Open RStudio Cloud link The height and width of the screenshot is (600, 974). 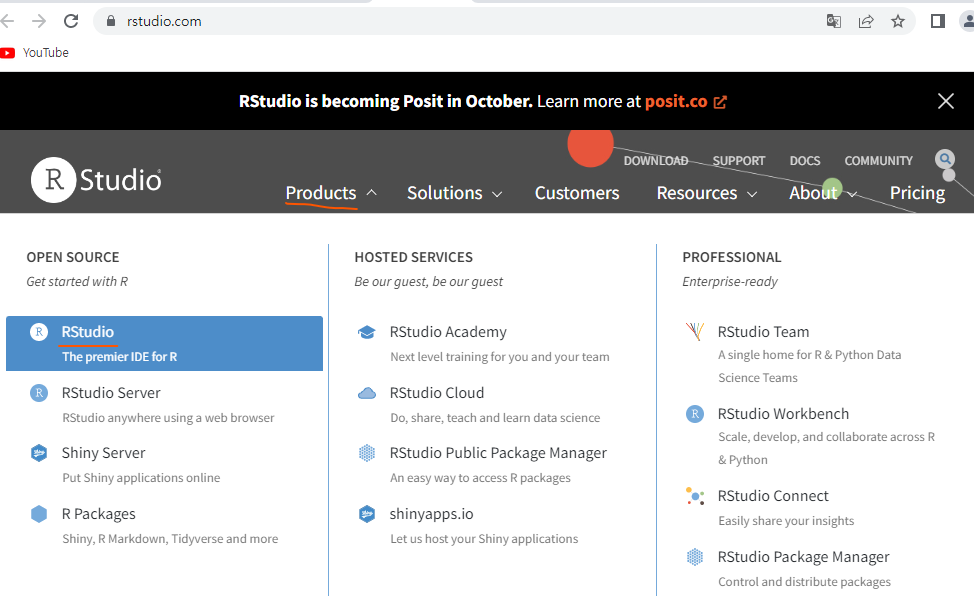click(x=437, y=393)
